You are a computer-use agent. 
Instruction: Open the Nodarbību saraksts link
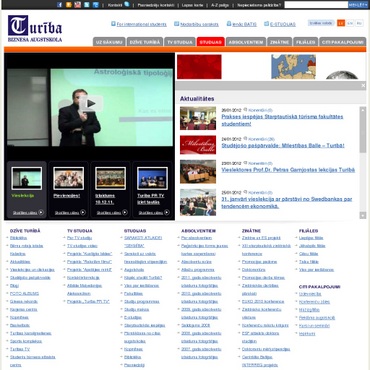(199, 24)
